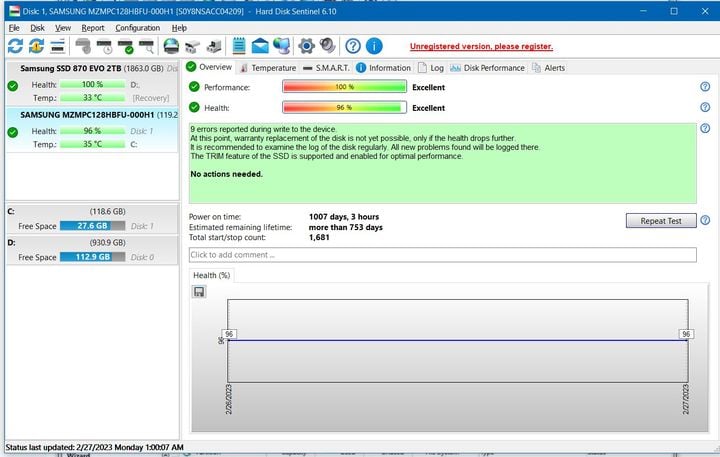Click the speaker sound icon
The width and height of the screenshot is (720, 457).
coord(327,45)
